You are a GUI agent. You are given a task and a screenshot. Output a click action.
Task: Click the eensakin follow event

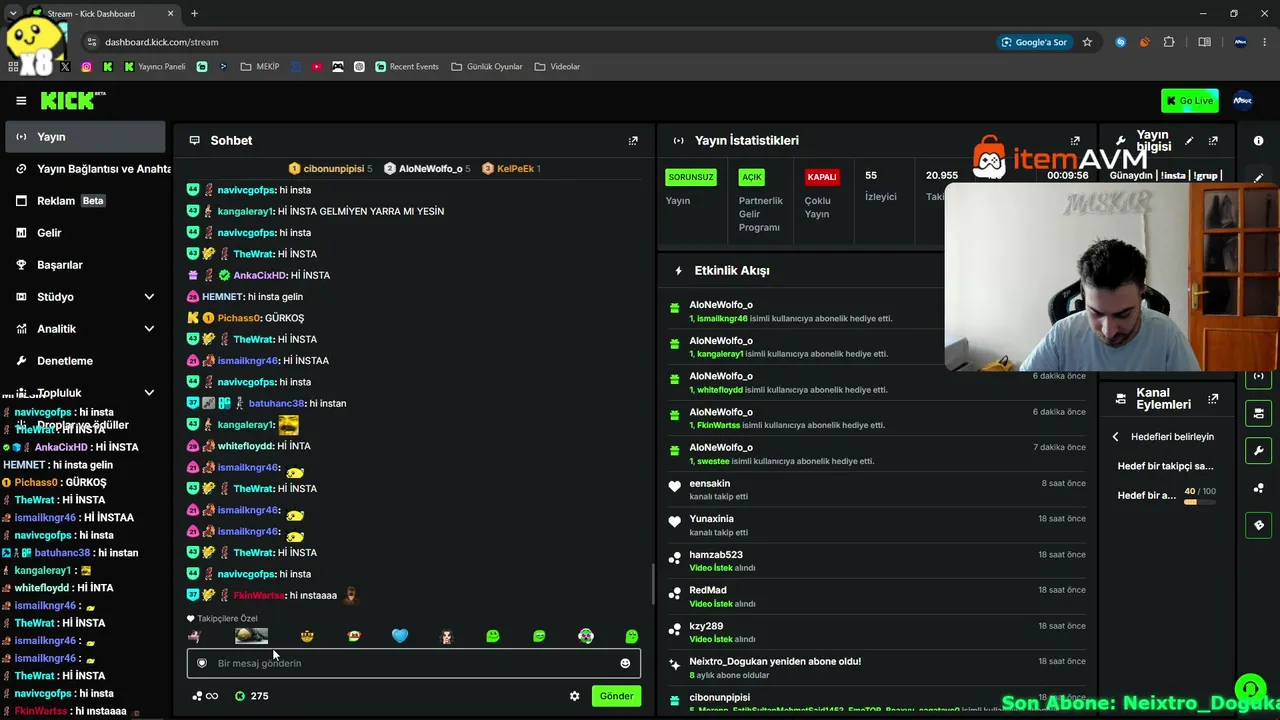point(876,489)
